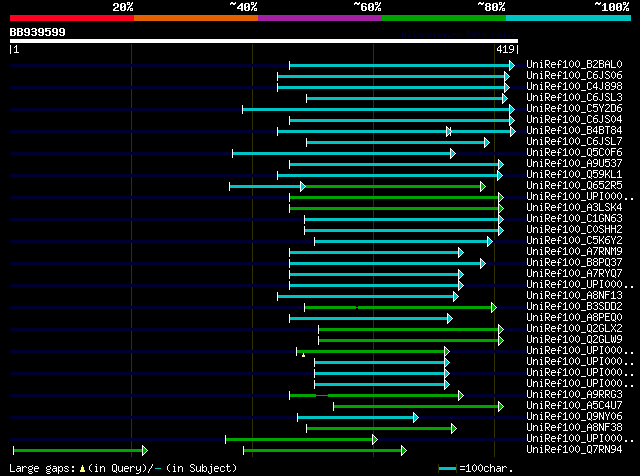Click the UniRef100_C1GN63 label
640x476 pixels.
tap(574, 219)
